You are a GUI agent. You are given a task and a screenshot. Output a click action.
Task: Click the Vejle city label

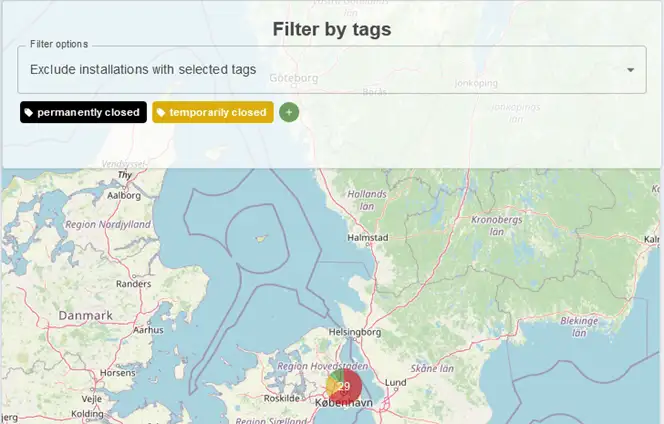(91, 399)
